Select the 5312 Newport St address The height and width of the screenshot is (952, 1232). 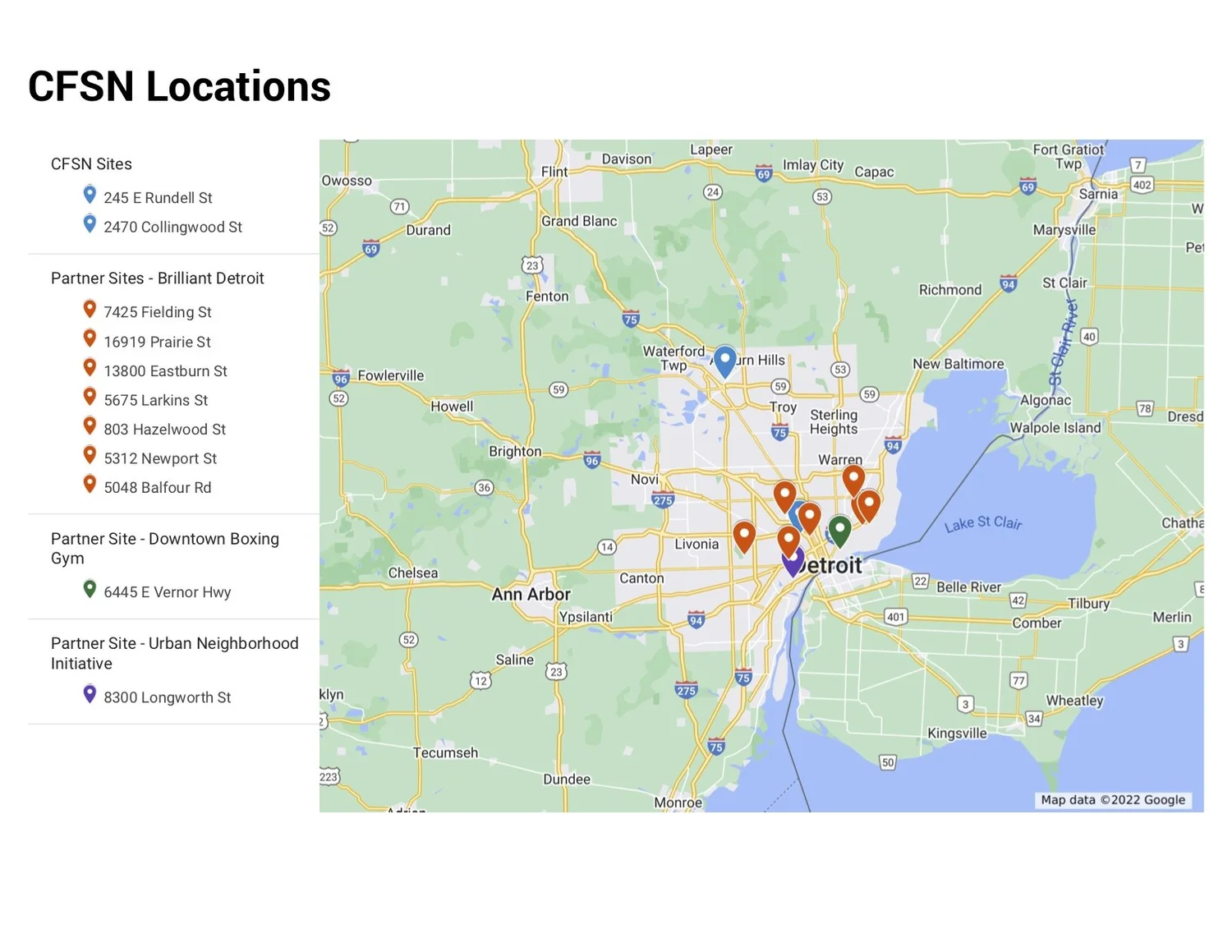click(x=160, y=458)
